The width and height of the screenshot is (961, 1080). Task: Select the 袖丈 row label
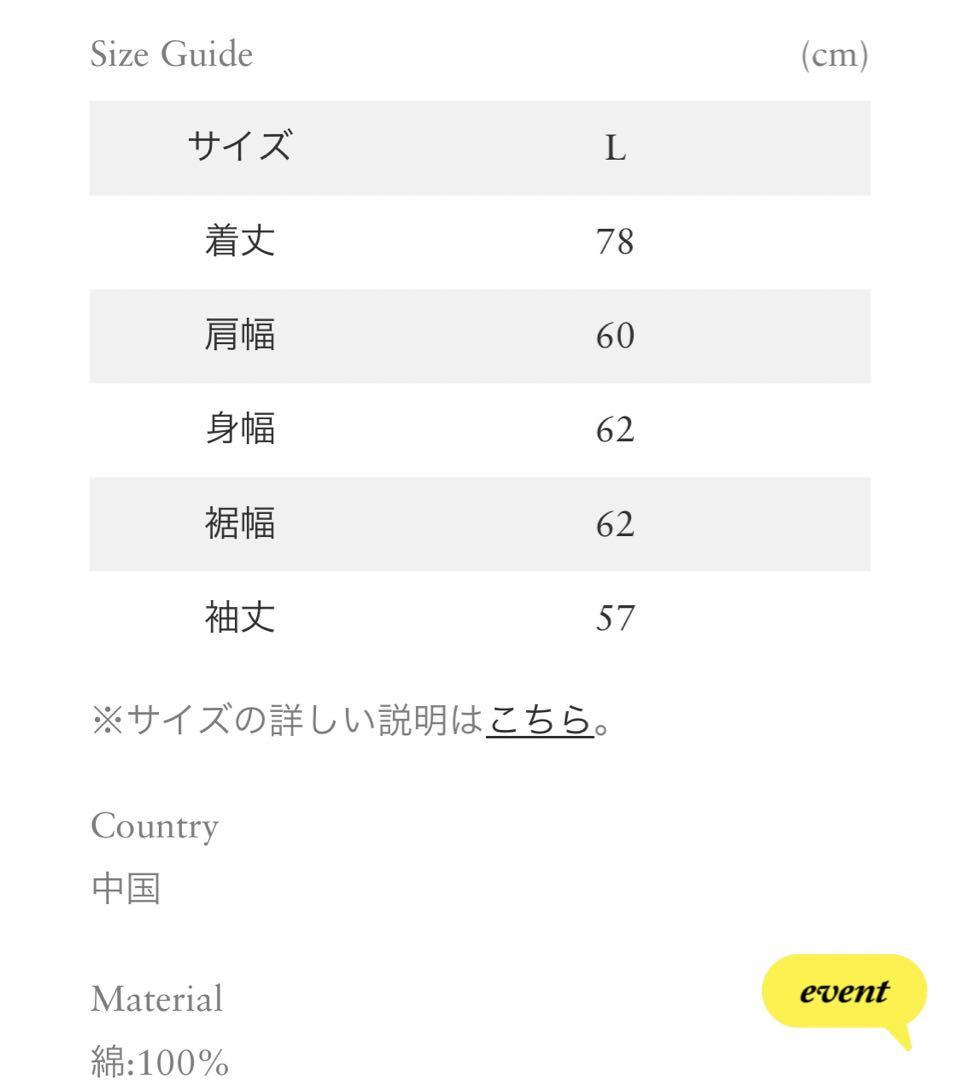coord(240,617)
